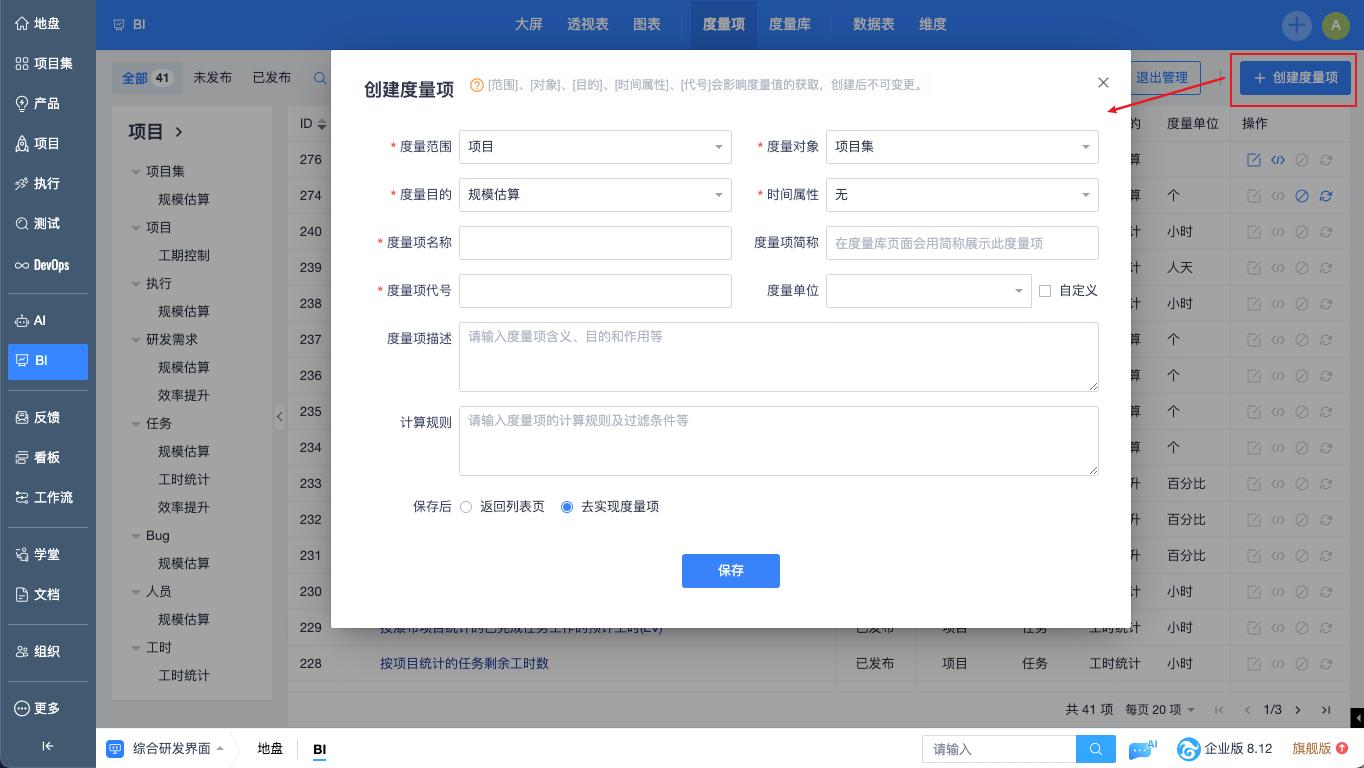Open the 每页 20 项 page size dropdown
Screen dimensions: 1364x768
pyautogui.click(x=1160, y=710)
